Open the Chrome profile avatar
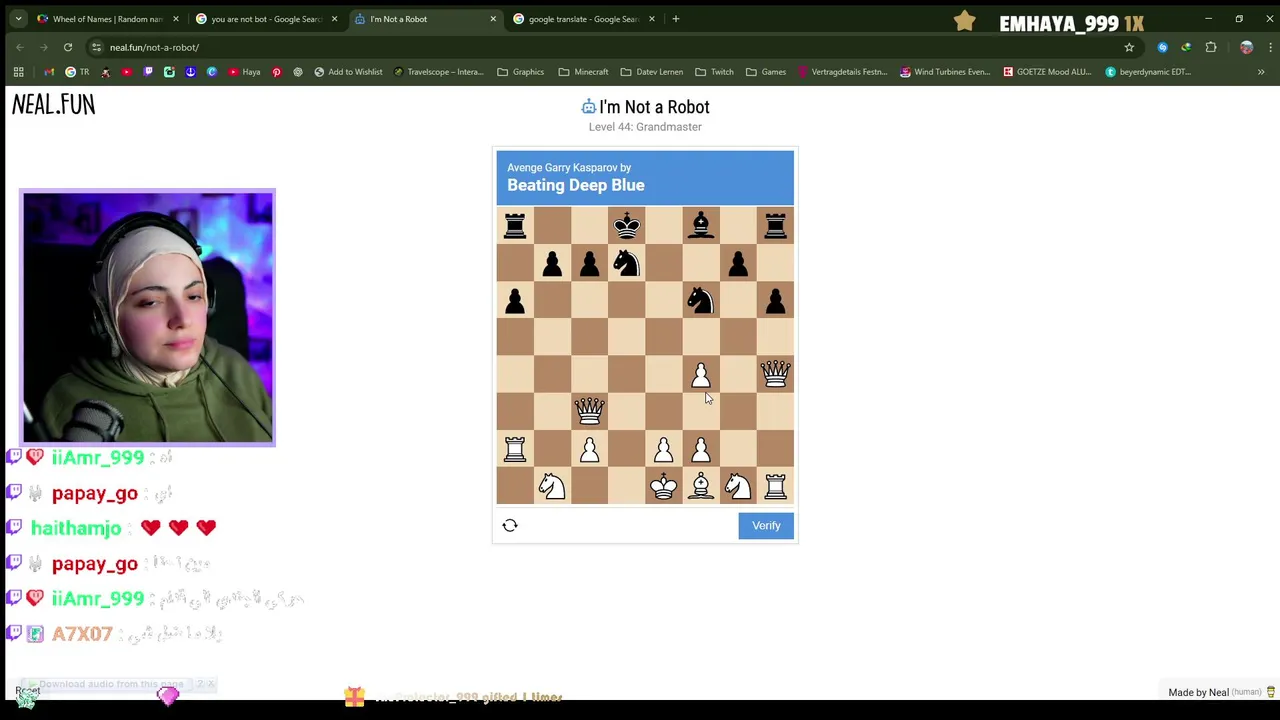This screenshot has height=720, width=1280. pos(1246,47)
